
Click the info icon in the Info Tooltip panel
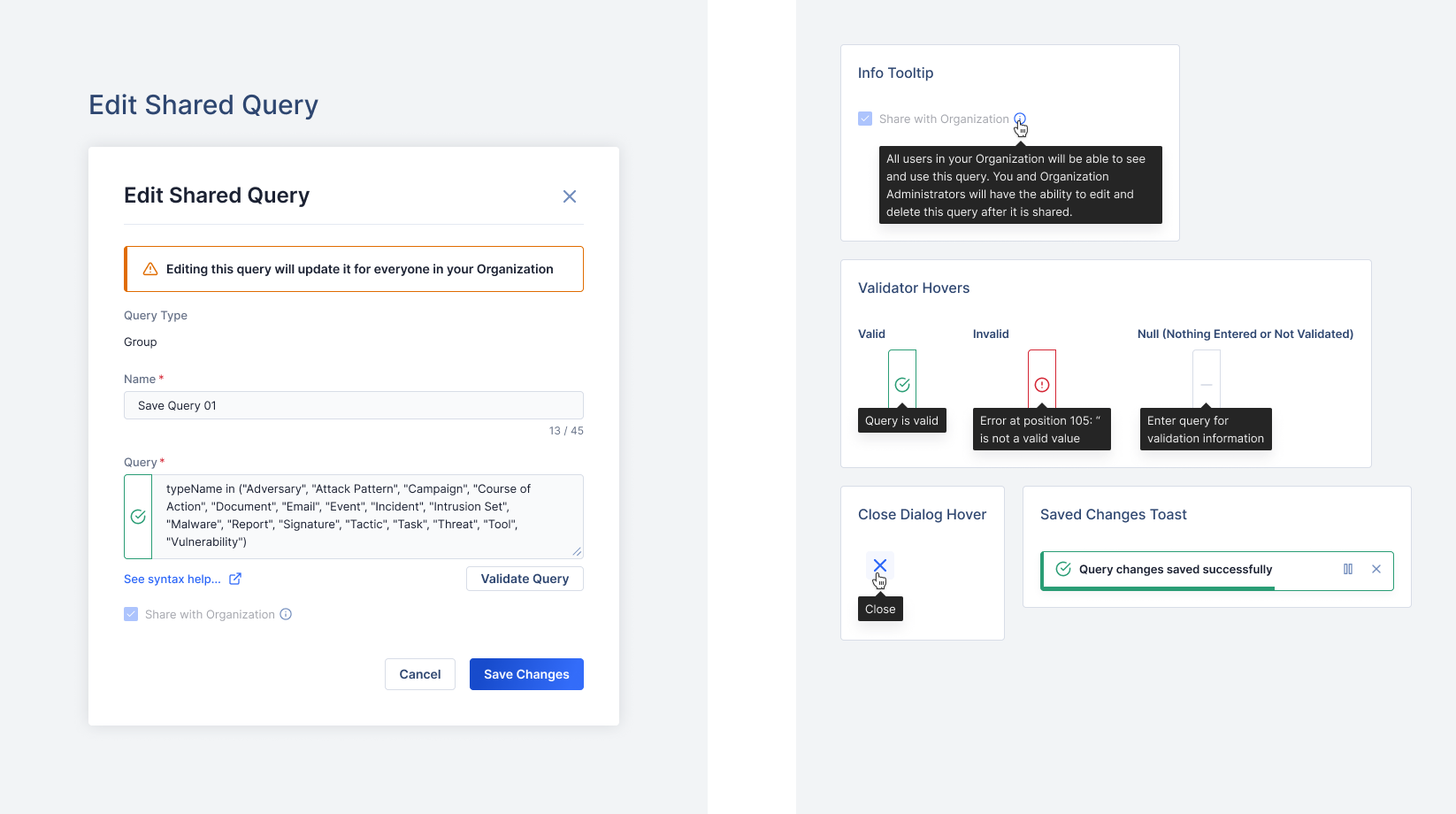1020,119
